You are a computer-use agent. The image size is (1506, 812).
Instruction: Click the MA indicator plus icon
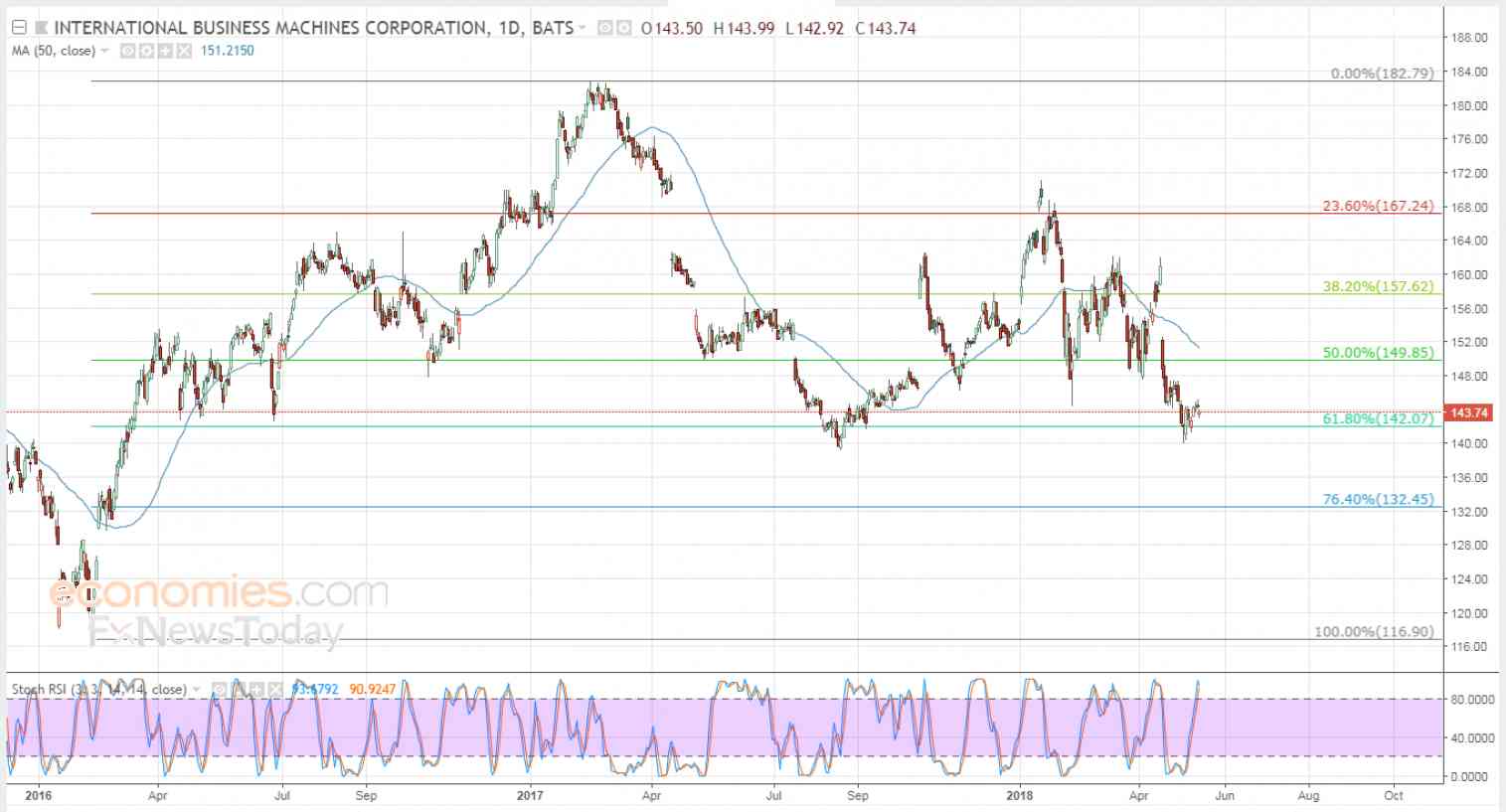(165, 51)
